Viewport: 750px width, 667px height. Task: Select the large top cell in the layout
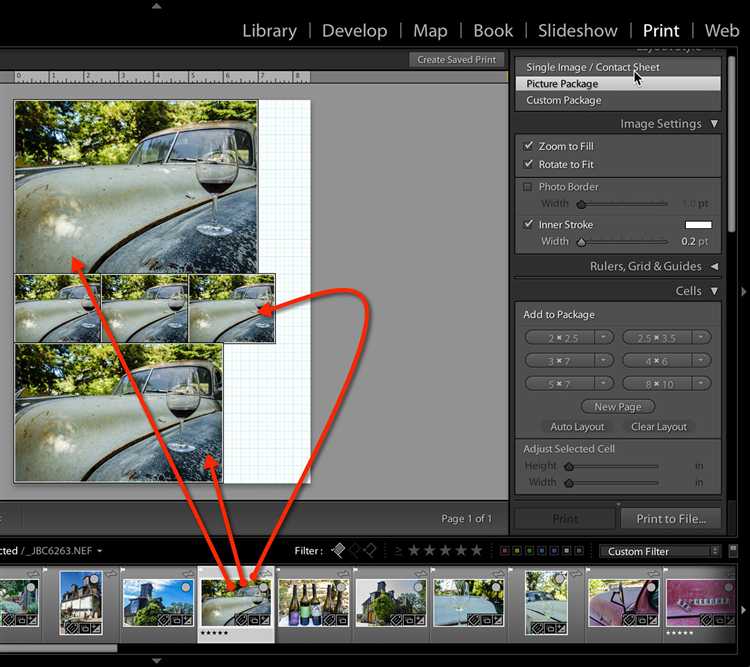pos(136,187)
